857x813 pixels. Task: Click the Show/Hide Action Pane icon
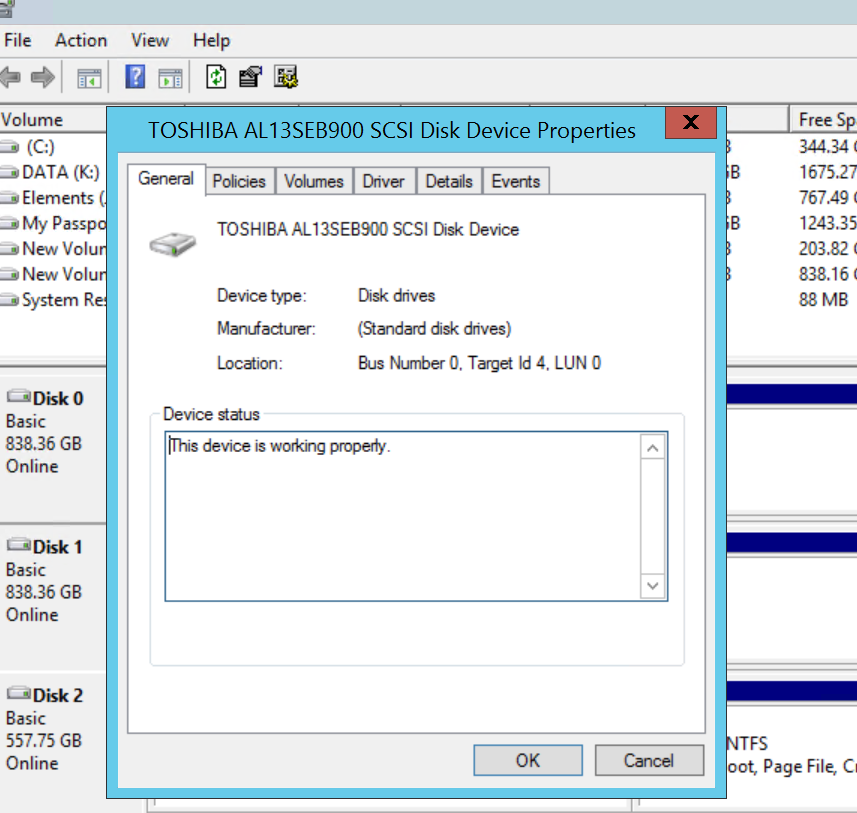click(170, 77)
